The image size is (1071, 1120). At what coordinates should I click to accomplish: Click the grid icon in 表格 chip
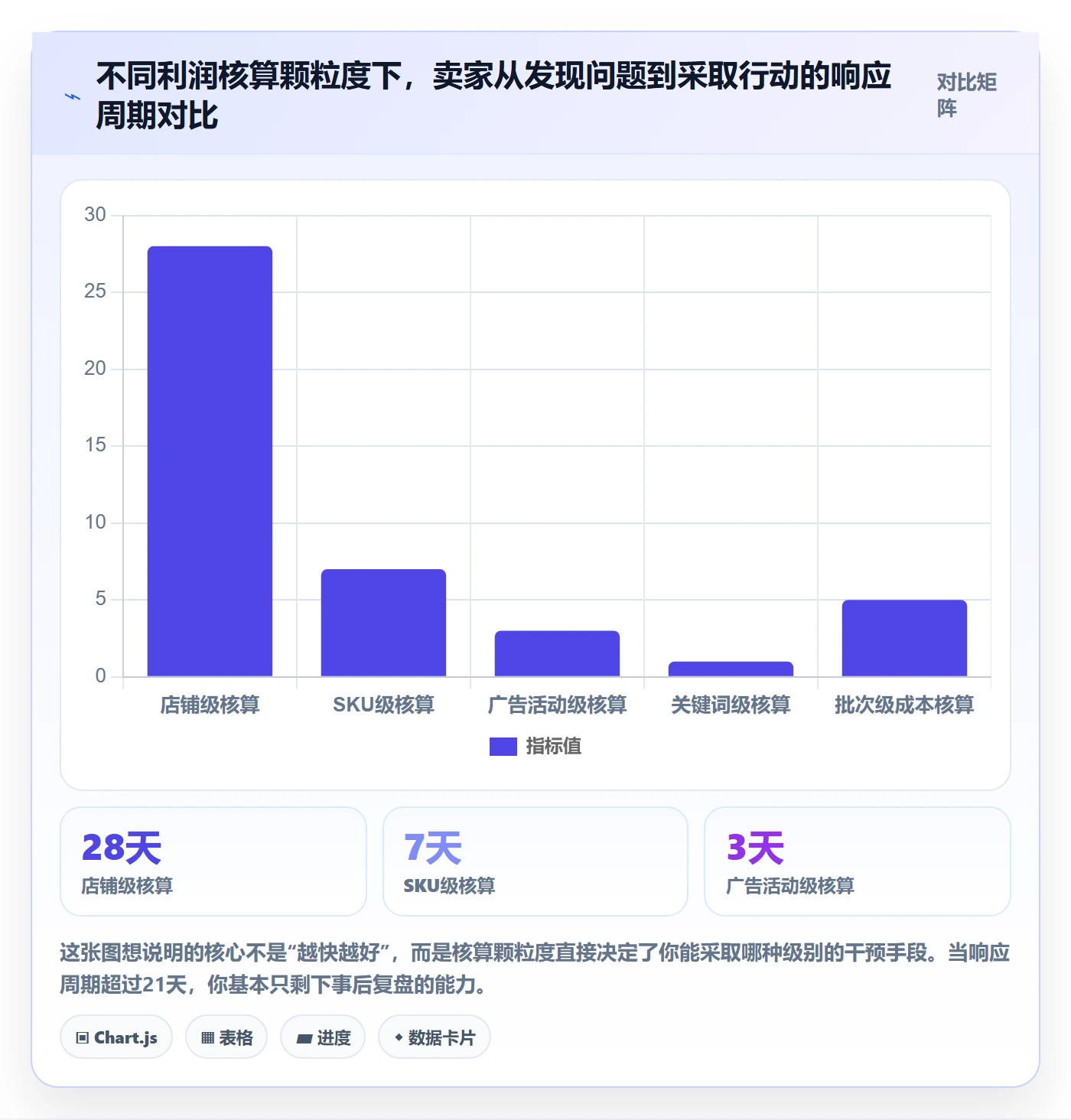[x=207, y=1038]
